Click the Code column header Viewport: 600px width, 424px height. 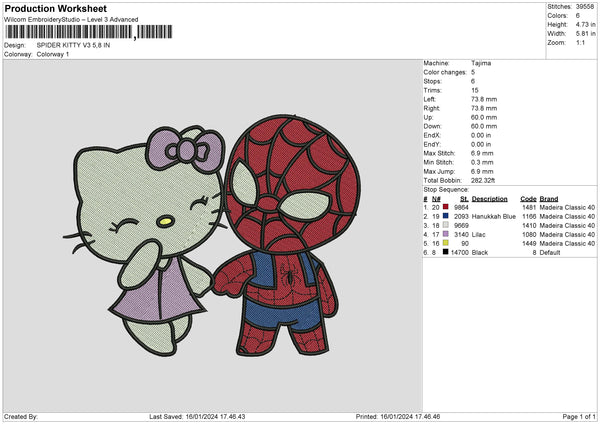(x=528, y=199)
